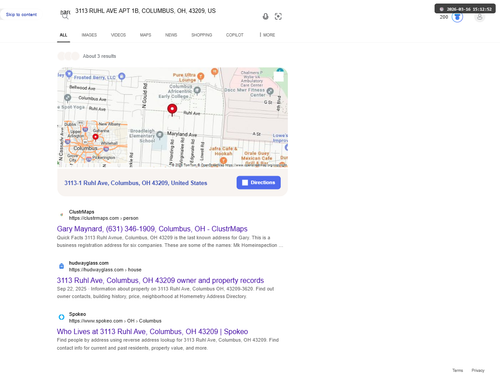Click Columbus Africentric Early College marker
The height and width of the screenshot is (379, 500).
[x=197, y=90]
